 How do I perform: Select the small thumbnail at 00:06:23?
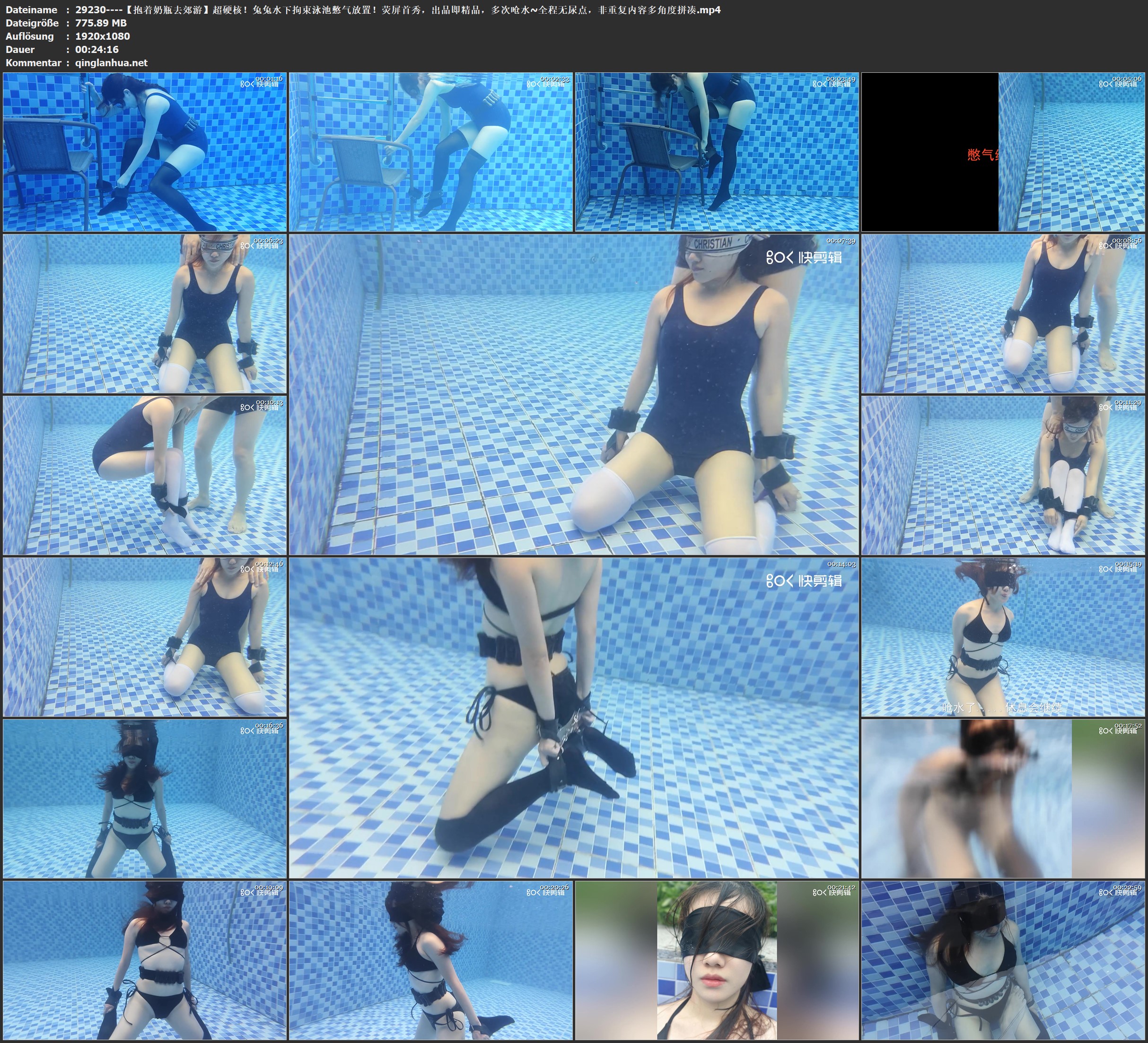pos(145,313)
